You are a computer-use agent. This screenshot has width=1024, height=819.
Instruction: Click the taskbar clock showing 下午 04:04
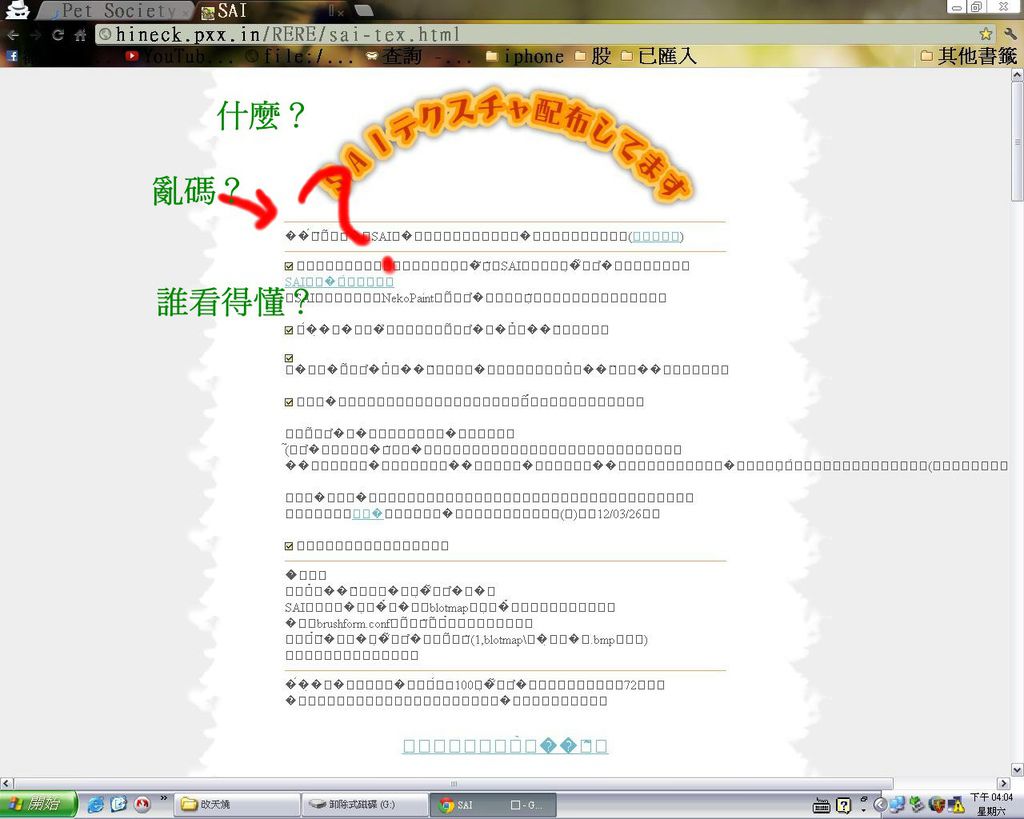click(991, 804)
